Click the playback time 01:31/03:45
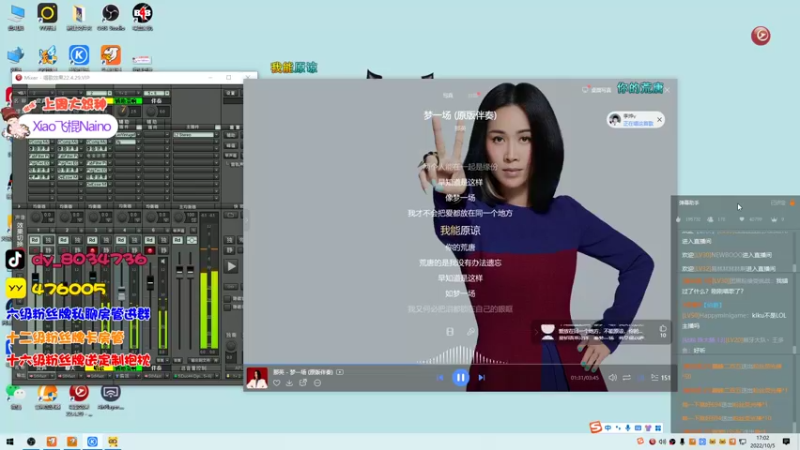This screenshot has width=800, height=450. 585,378
